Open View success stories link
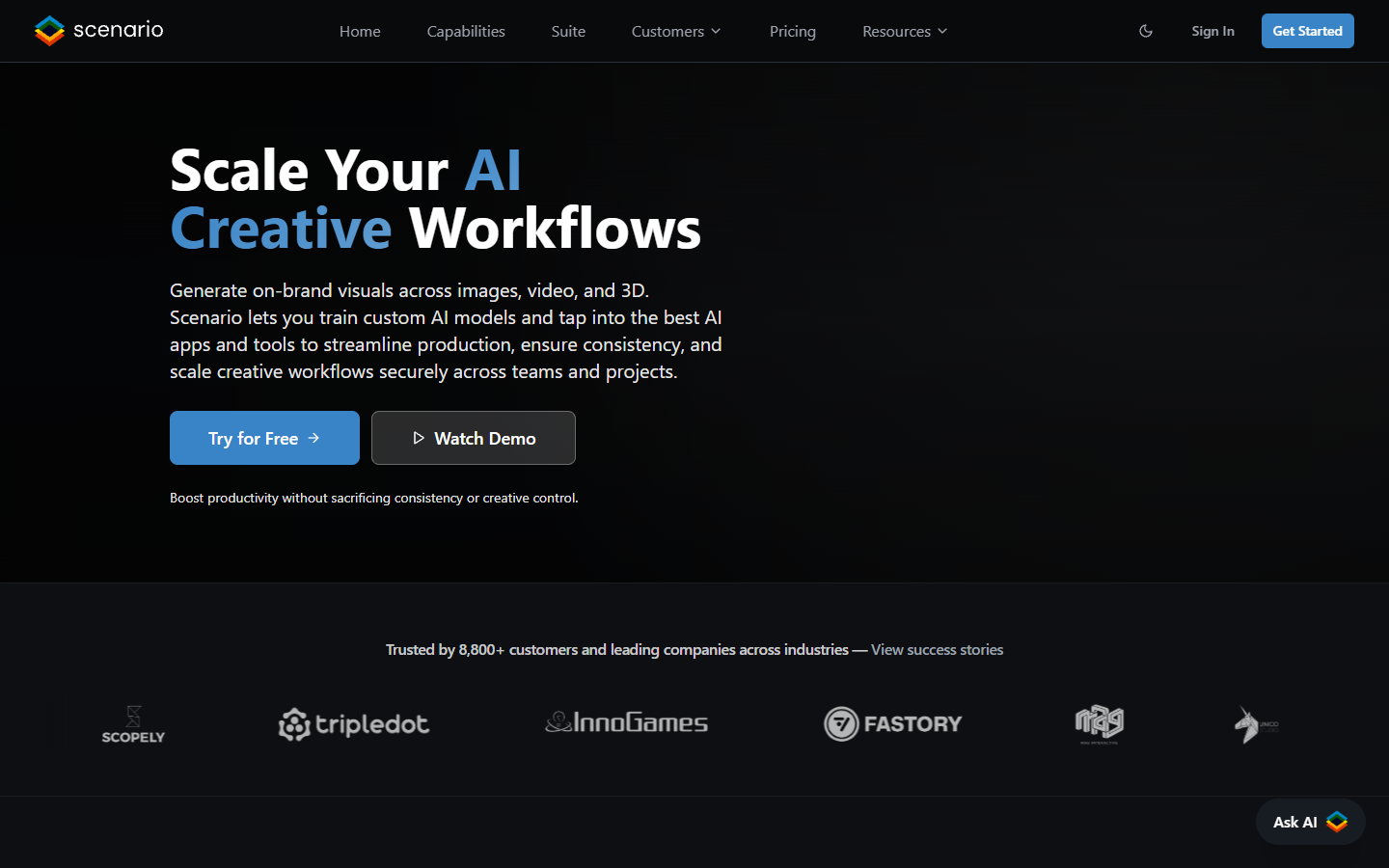The width and height of the screenshot is (1389, 868). pyautogui.click(x=937, y=650)
